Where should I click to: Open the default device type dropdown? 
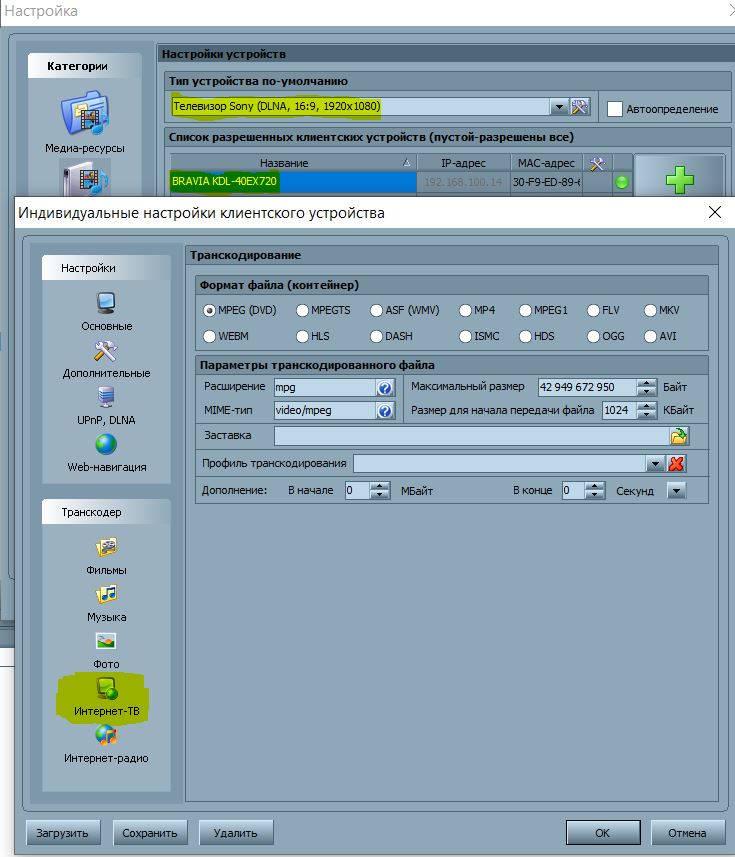[x=558, y=106]
